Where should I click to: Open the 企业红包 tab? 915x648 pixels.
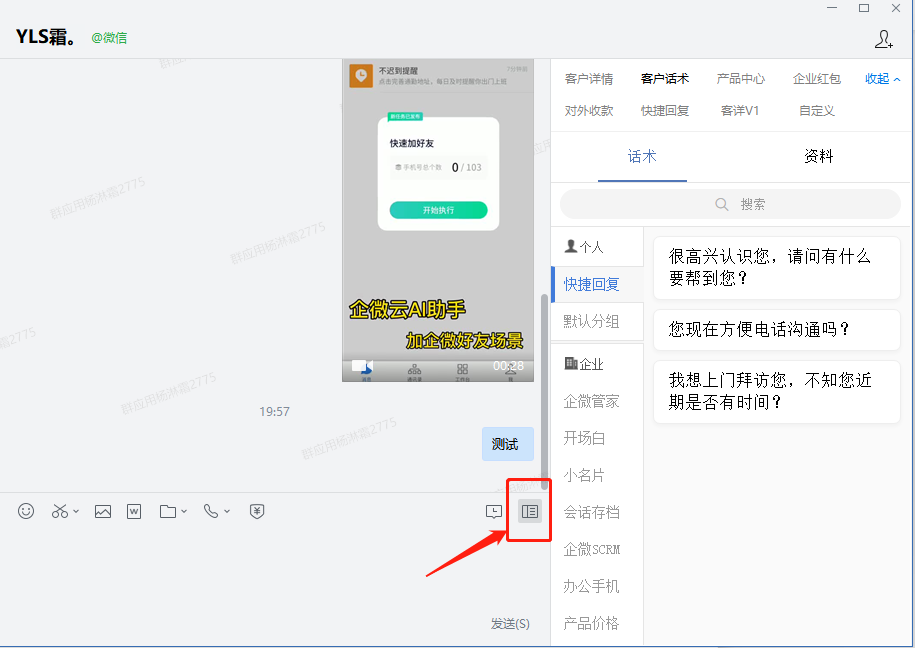(x=816, y=78)
